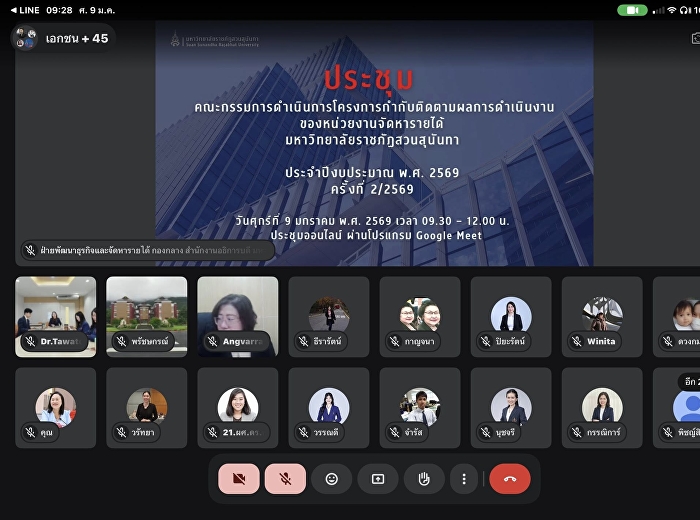Click the muted mic icon on presenter's name label
Screen dimensions: 700x520
(x=30, y=250)
